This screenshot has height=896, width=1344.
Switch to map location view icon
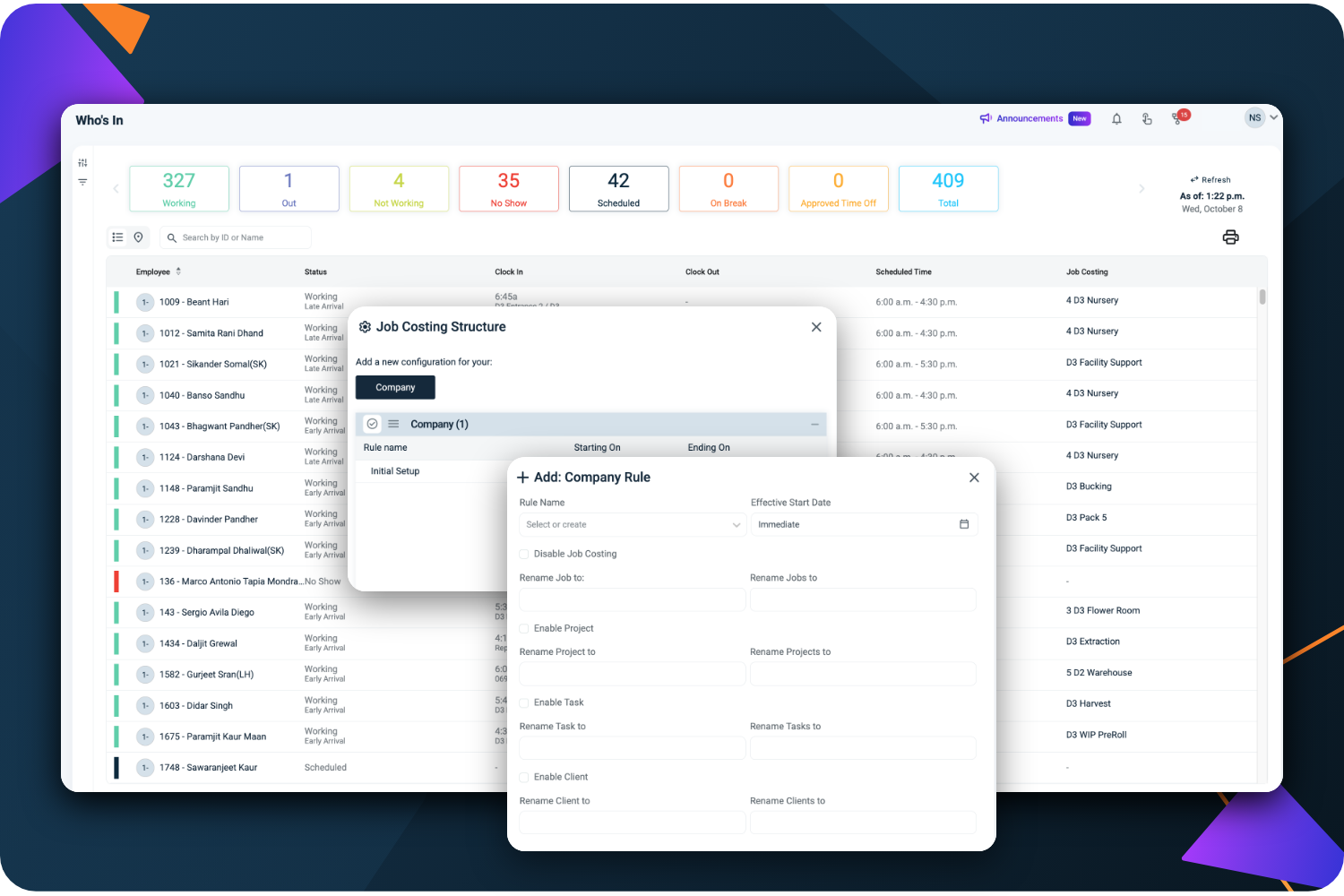click(139, 237)
